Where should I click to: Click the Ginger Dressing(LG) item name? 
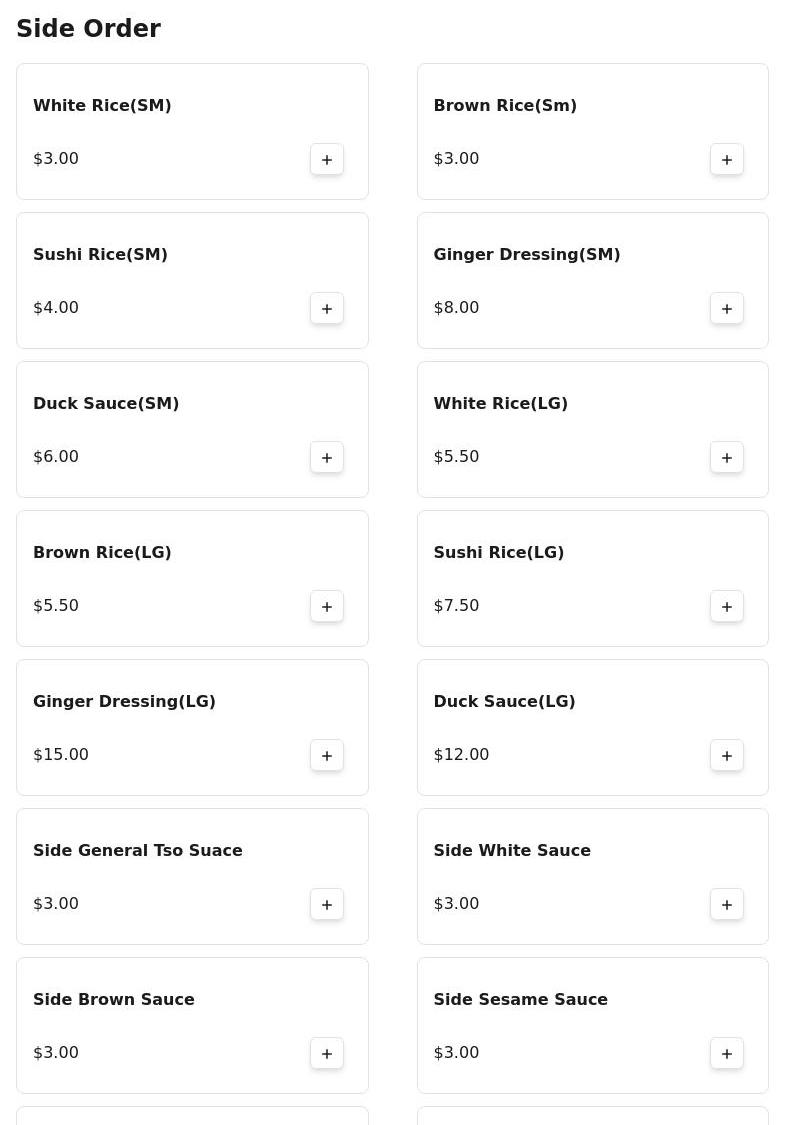[124, 701]
